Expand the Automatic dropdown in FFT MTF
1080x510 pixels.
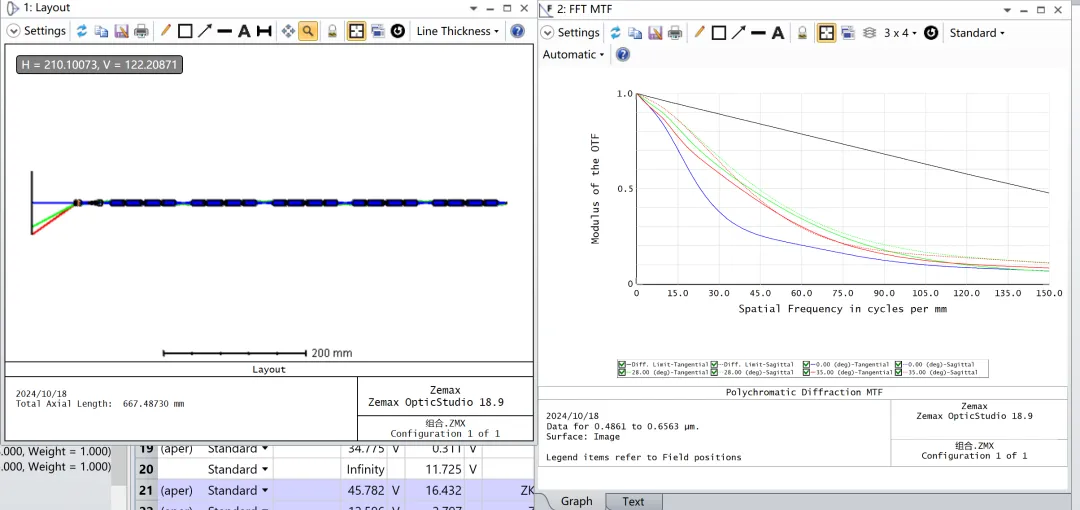(x=573, y=55)
